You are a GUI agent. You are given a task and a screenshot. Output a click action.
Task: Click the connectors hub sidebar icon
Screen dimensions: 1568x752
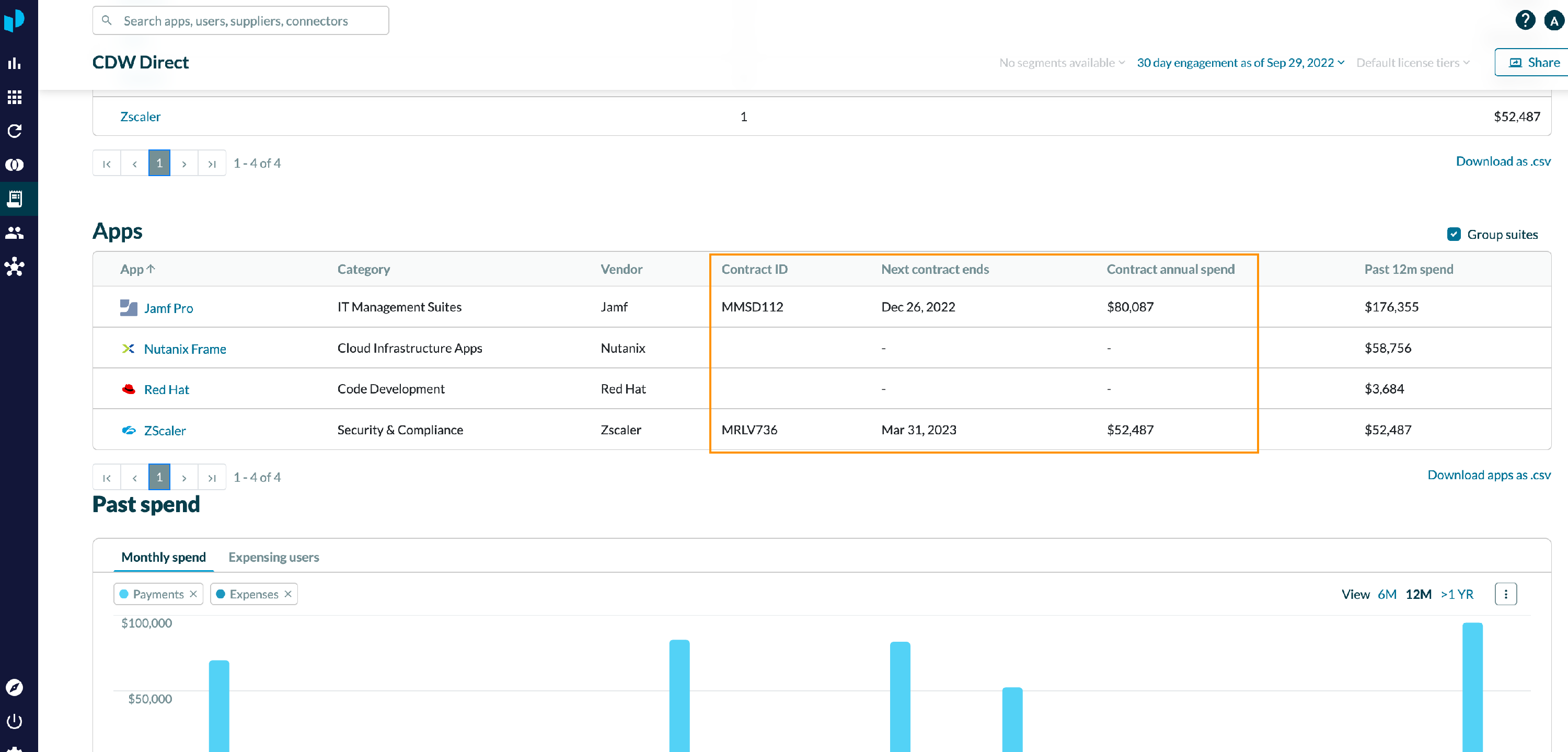point(15,267)
